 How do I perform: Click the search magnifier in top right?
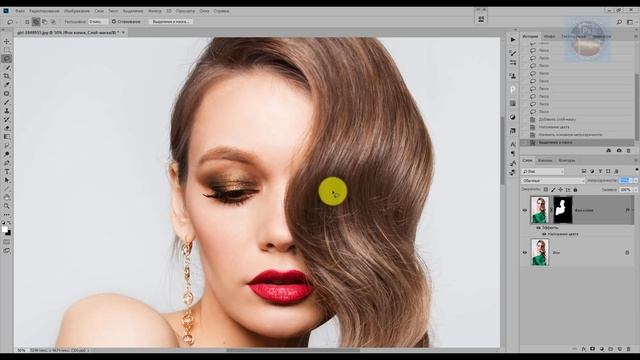click(x=619, y=22)
